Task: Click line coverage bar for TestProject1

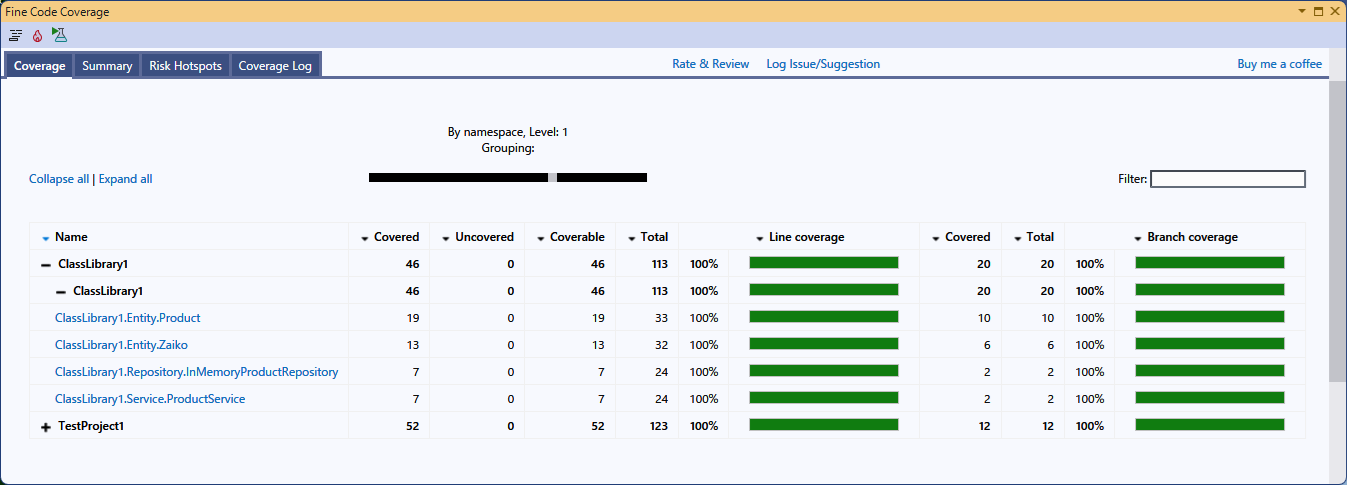Action: point(824,425)
